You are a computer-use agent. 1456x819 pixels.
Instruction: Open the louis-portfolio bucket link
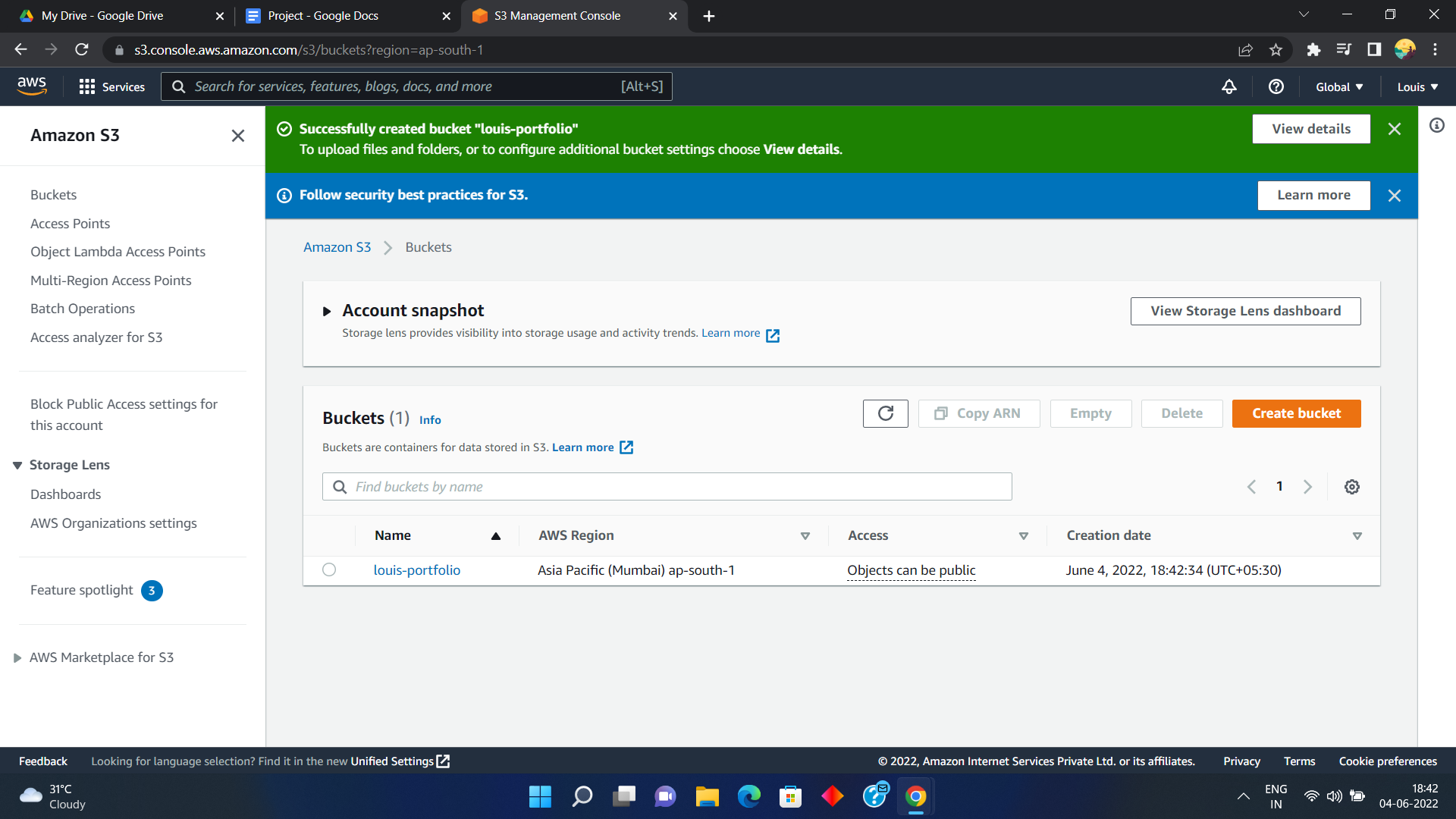416,570
